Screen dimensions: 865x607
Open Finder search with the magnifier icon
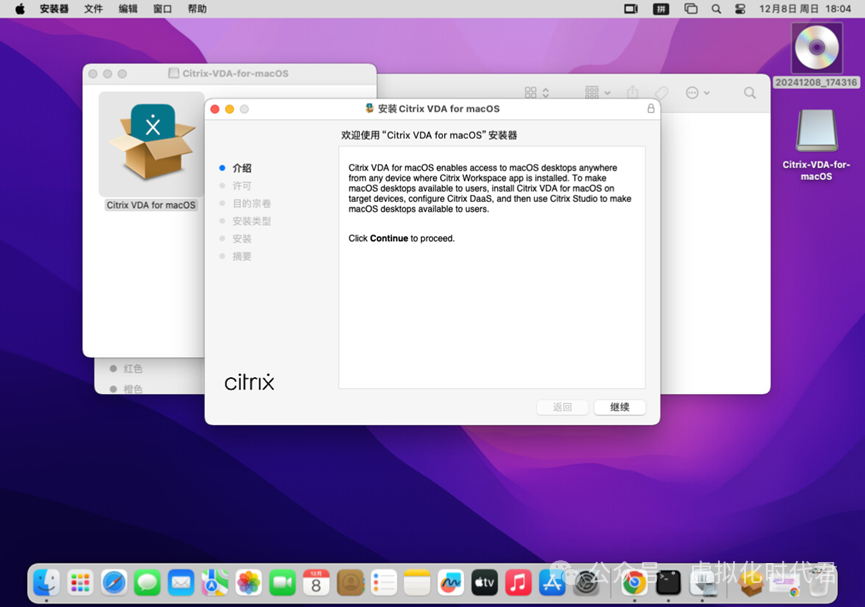pyautogui.click(x=750, y=92)
